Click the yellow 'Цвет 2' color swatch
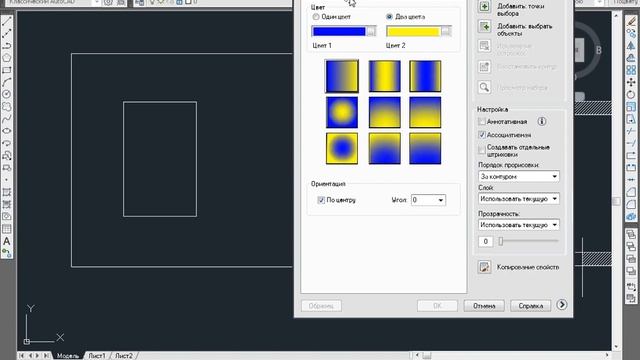 click(413, 31)
